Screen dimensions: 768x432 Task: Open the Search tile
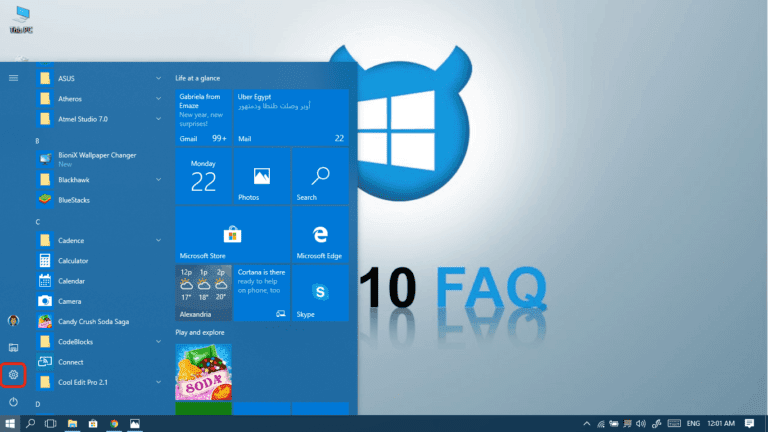click(x=320, y=176)
